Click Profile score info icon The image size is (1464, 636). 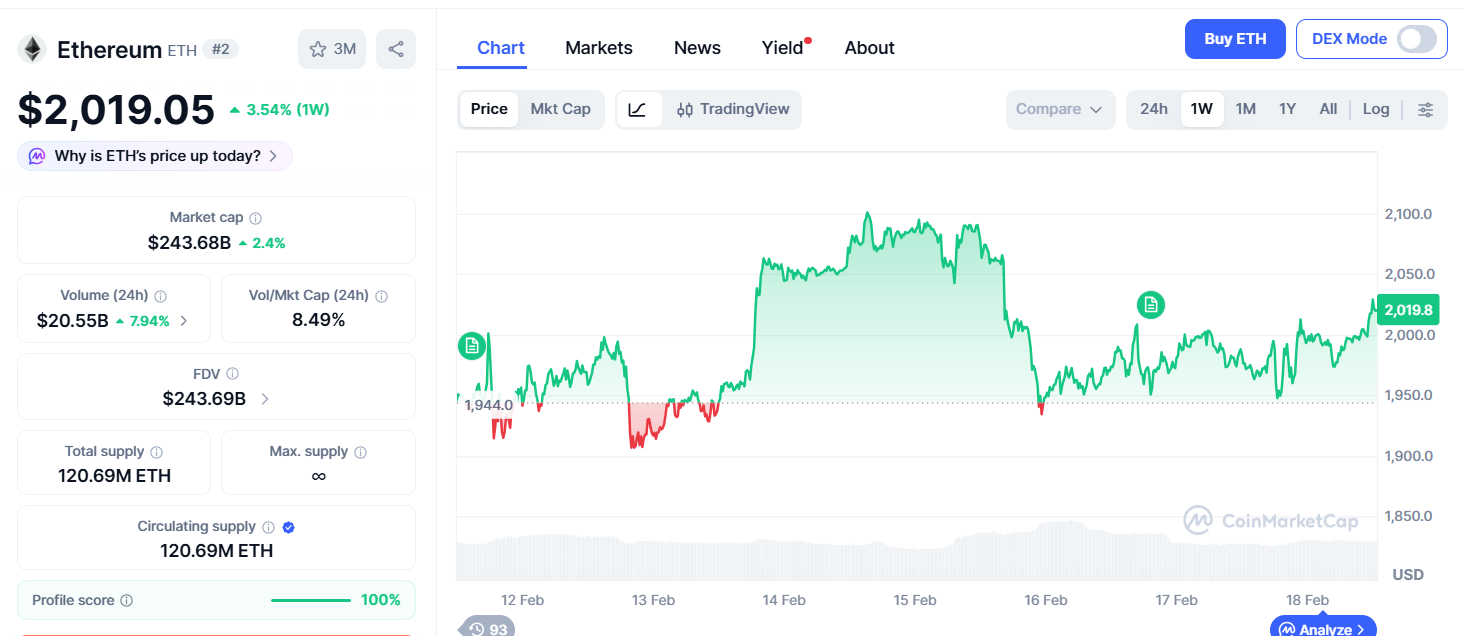(x=127, y=601)
